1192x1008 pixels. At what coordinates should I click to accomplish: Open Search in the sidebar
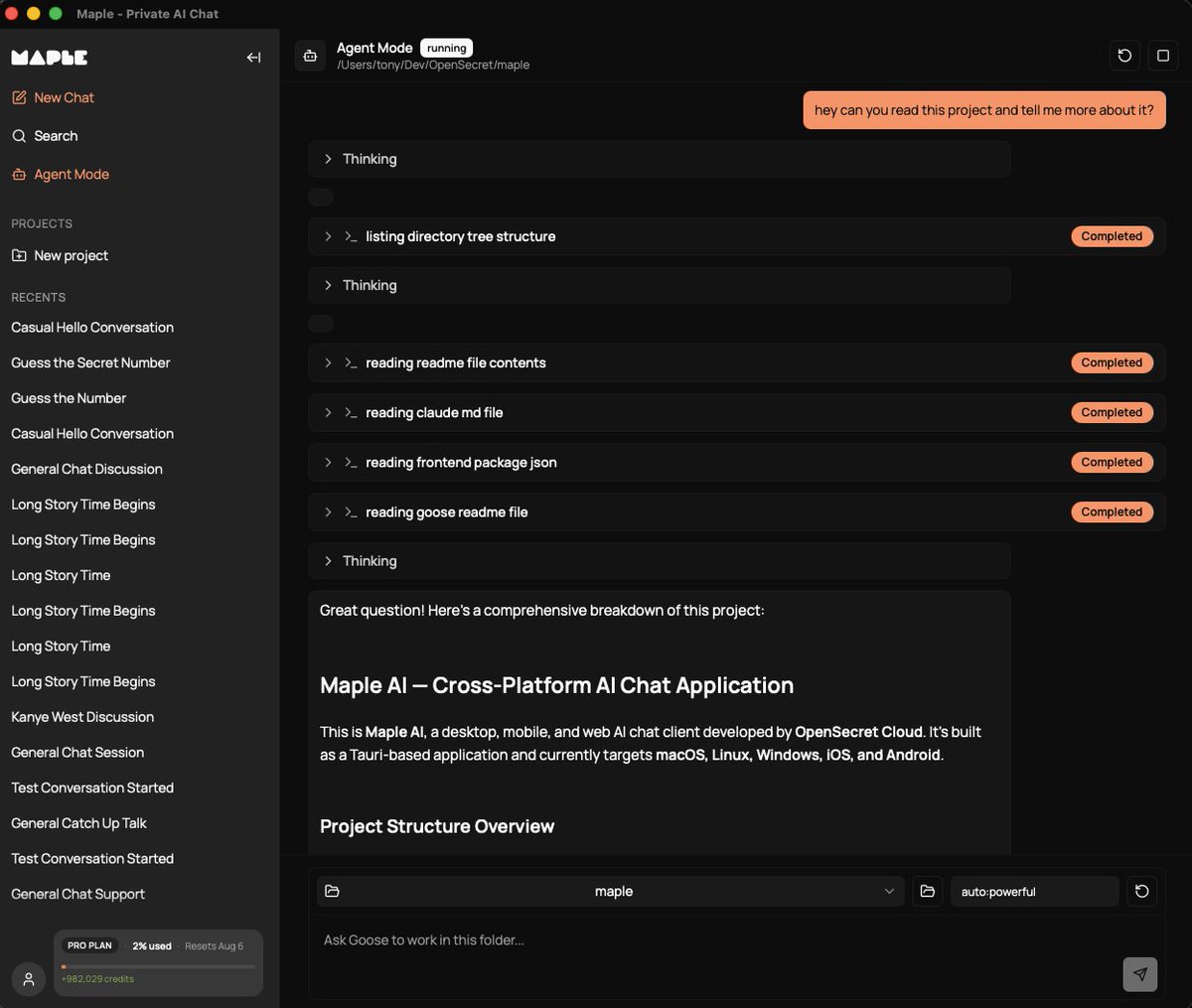tap(45, 136)
